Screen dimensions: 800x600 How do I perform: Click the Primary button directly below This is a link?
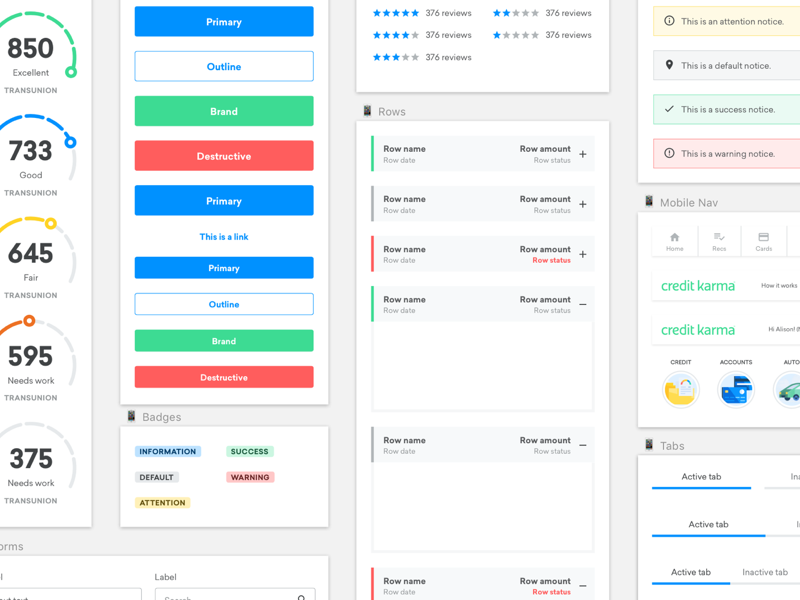tap(224, 268)
